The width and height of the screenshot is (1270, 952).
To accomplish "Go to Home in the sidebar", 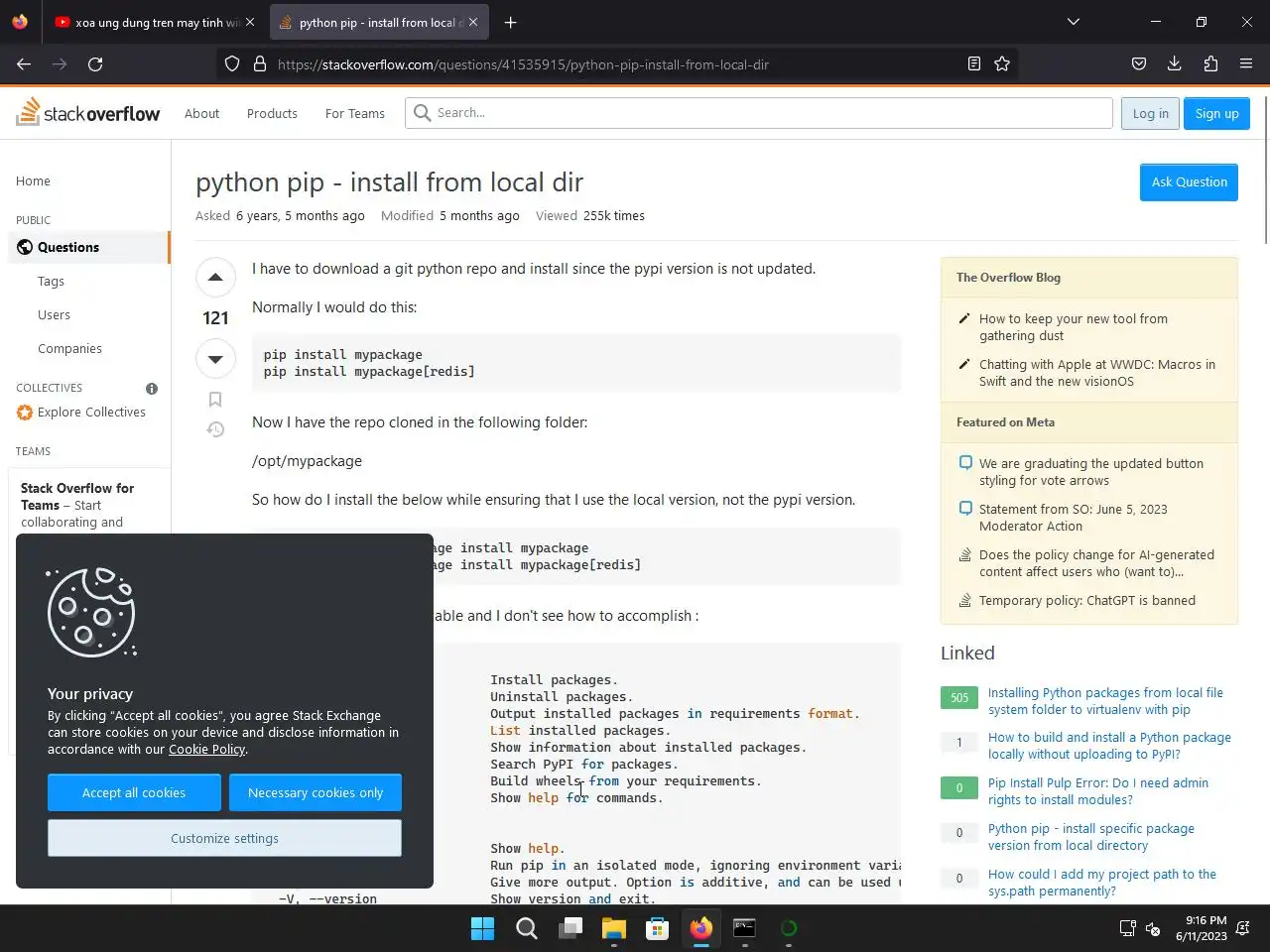I will (33, 180).
